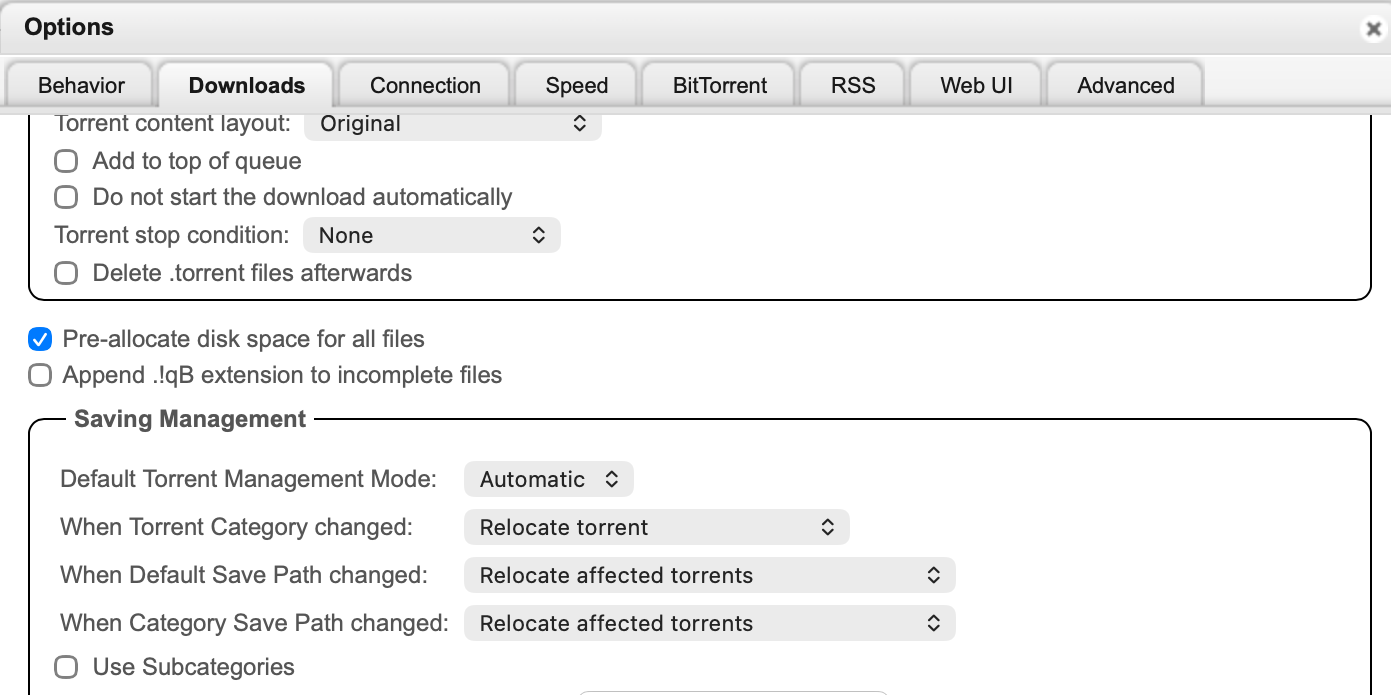Open the RSS tab
The image size is (1391, 695).
[853, 86]
